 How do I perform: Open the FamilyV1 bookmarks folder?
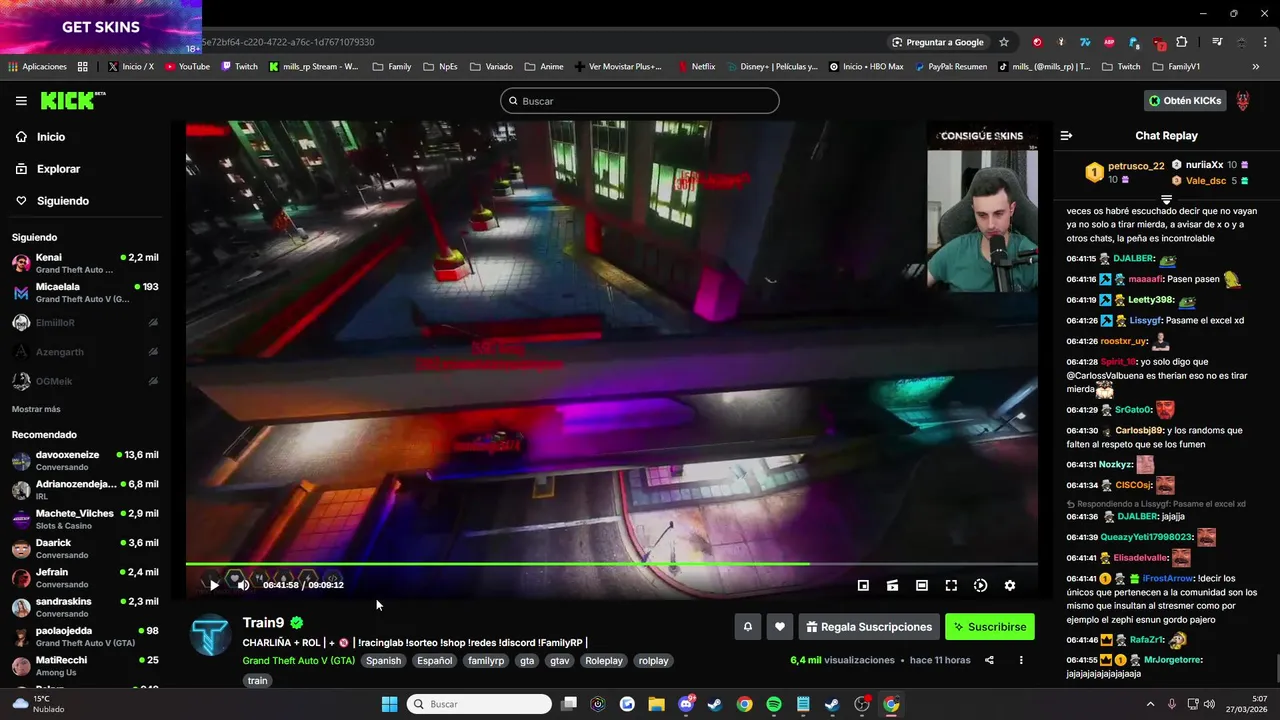click(x=1177, y=67)
